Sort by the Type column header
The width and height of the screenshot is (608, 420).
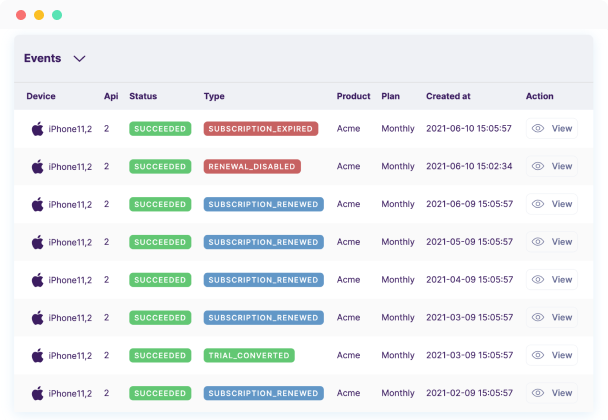coord(214,96)
